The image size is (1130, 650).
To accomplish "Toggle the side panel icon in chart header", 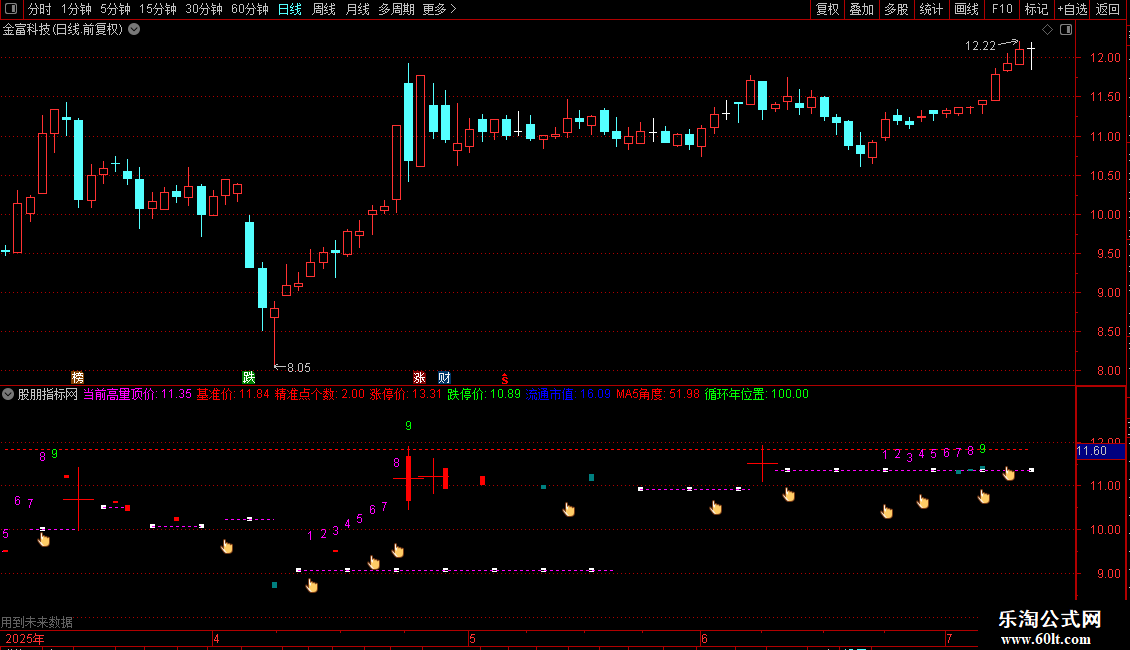I will 1066,30.
